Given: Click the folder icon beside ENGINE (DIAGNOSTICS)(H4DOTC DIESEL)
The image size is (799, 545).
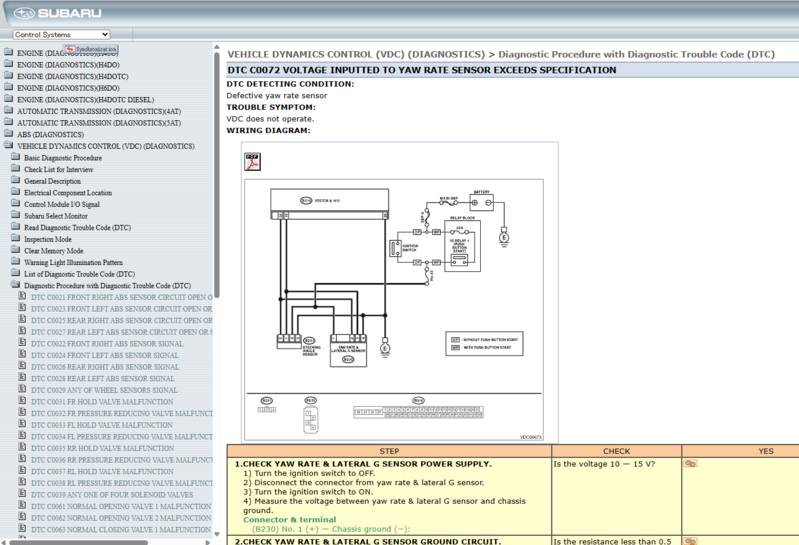Looking at the screenshot, I should pos(9,99).
